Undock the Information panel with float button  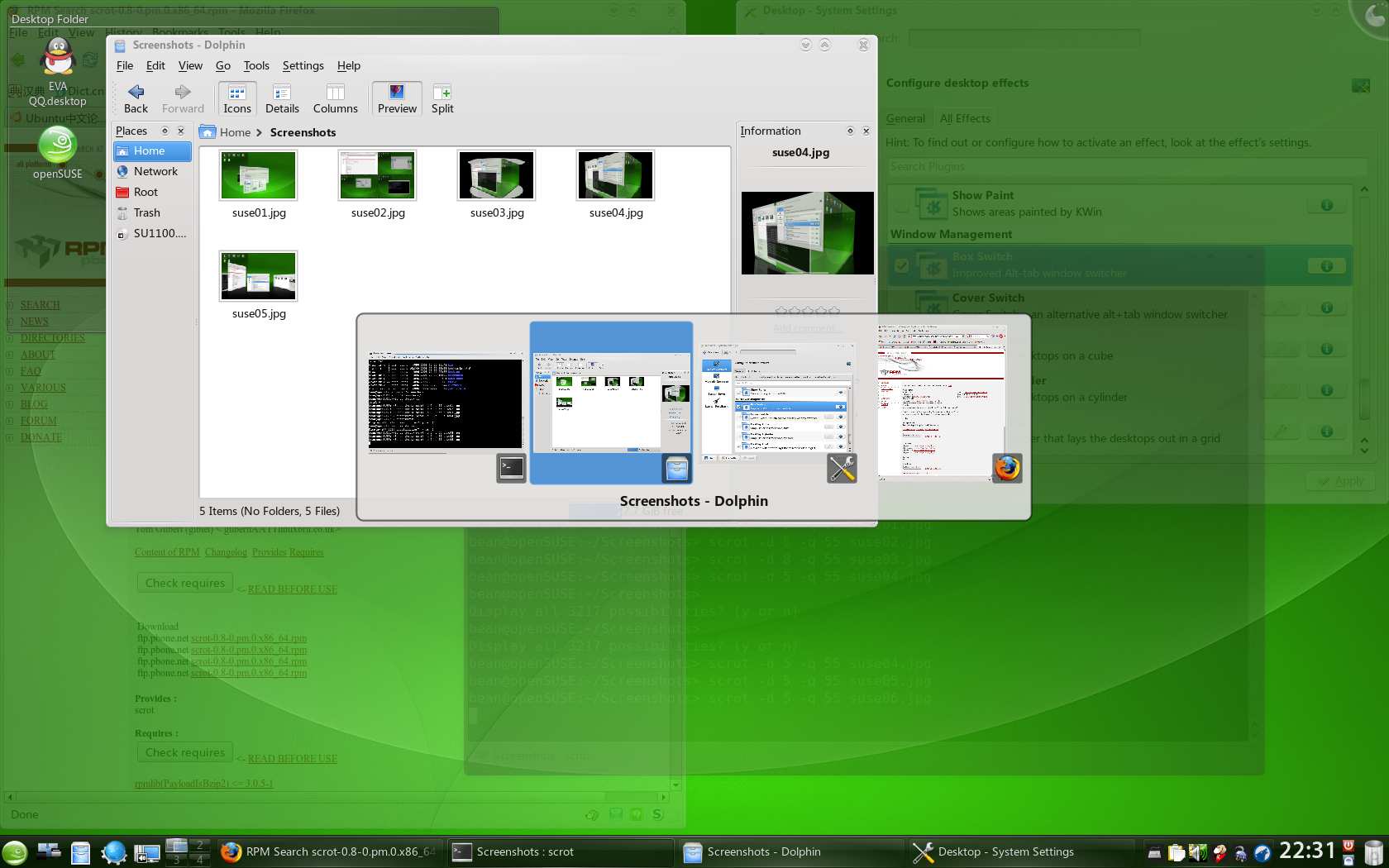click(x=850, y=131)
